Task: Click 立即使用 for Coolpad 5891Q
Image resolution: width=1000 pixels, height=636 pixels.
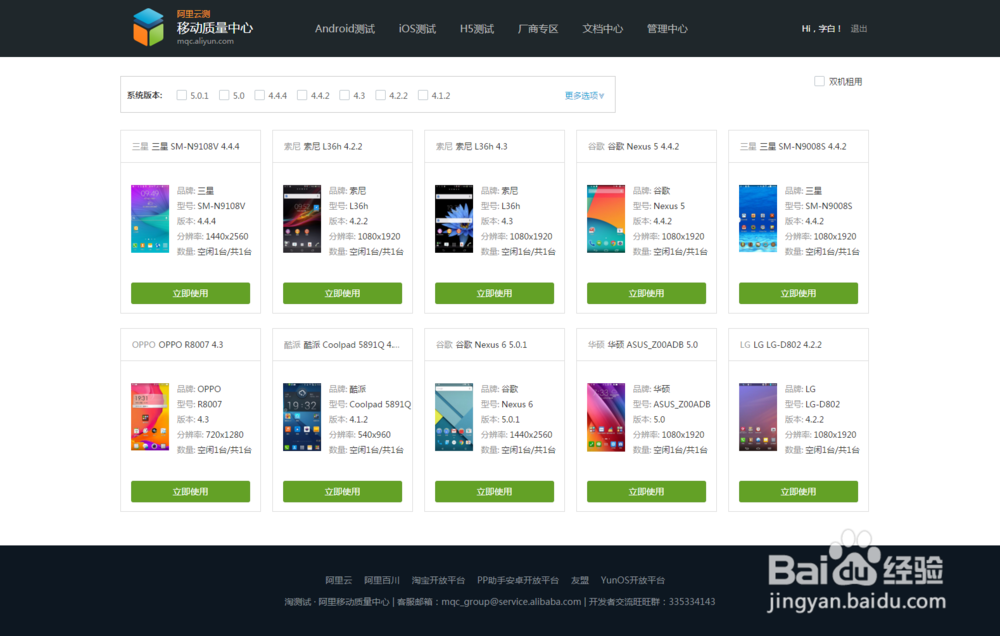Action: click(x=342, y=491)
